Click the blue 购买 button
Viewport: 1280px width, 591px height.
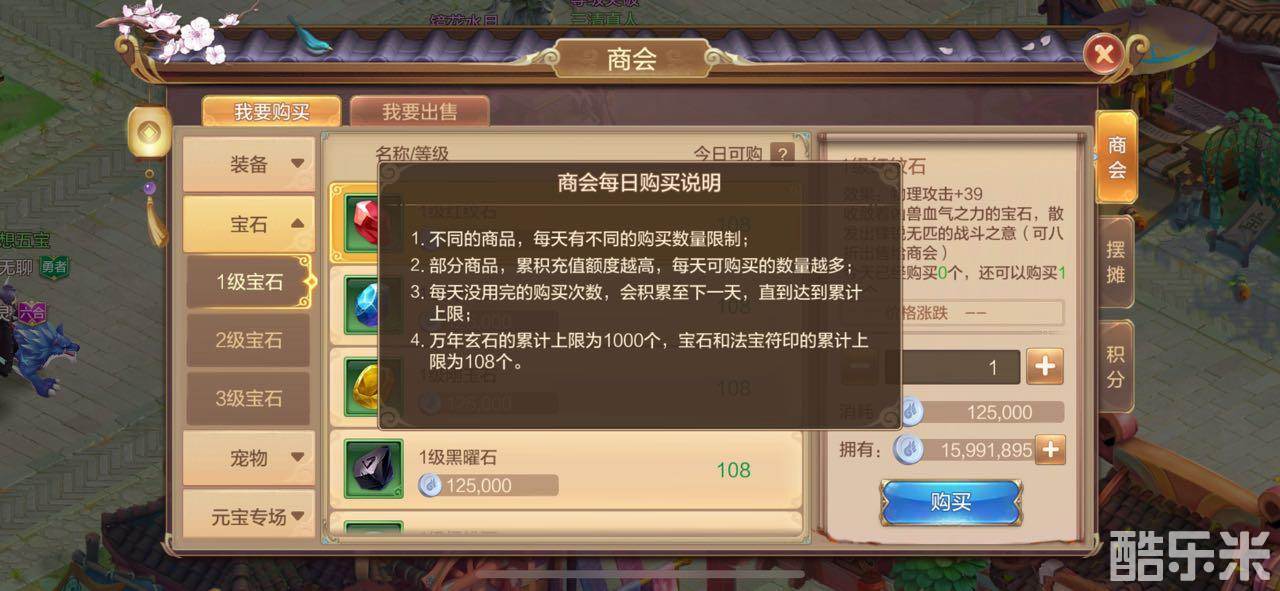point(950,502)
